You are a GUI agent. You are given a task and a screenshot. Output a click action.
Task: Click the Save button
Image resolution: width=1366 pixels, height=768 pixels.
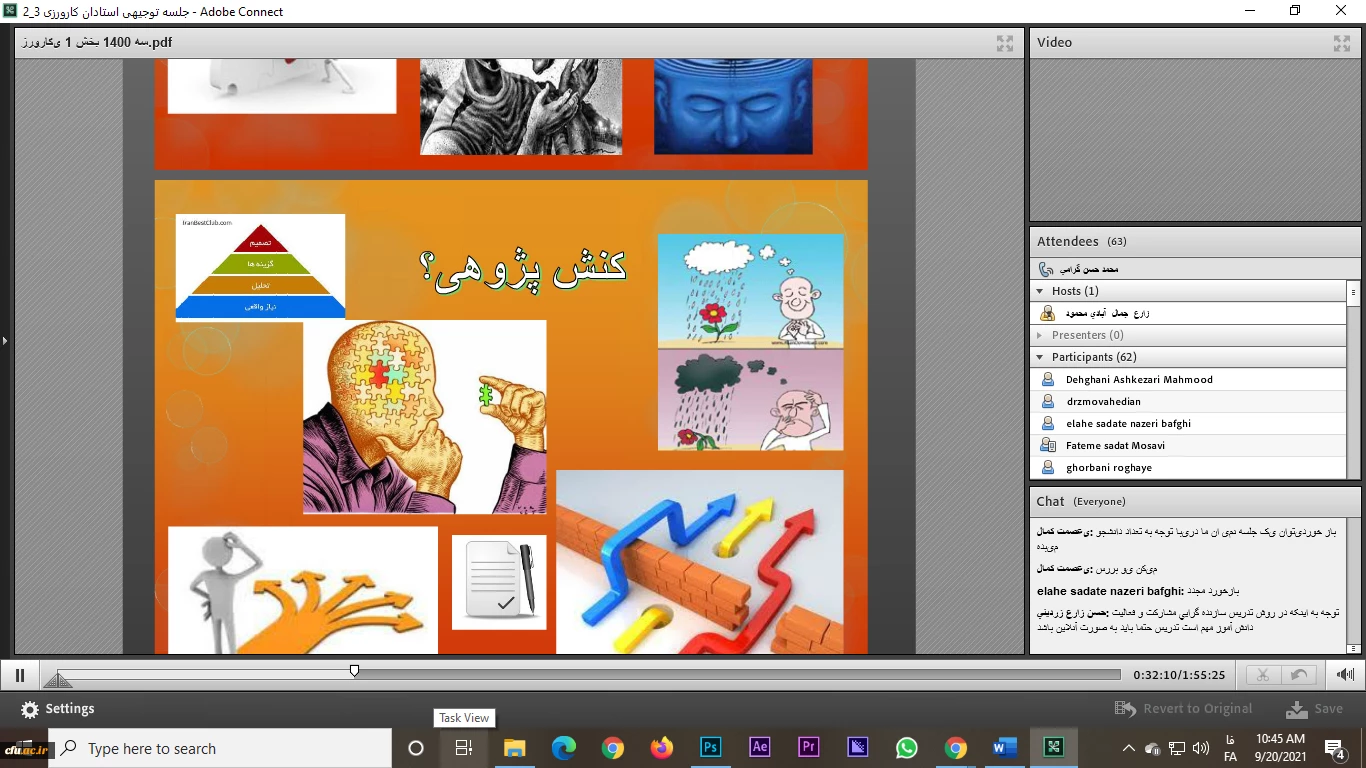(x=1315, y=709)
